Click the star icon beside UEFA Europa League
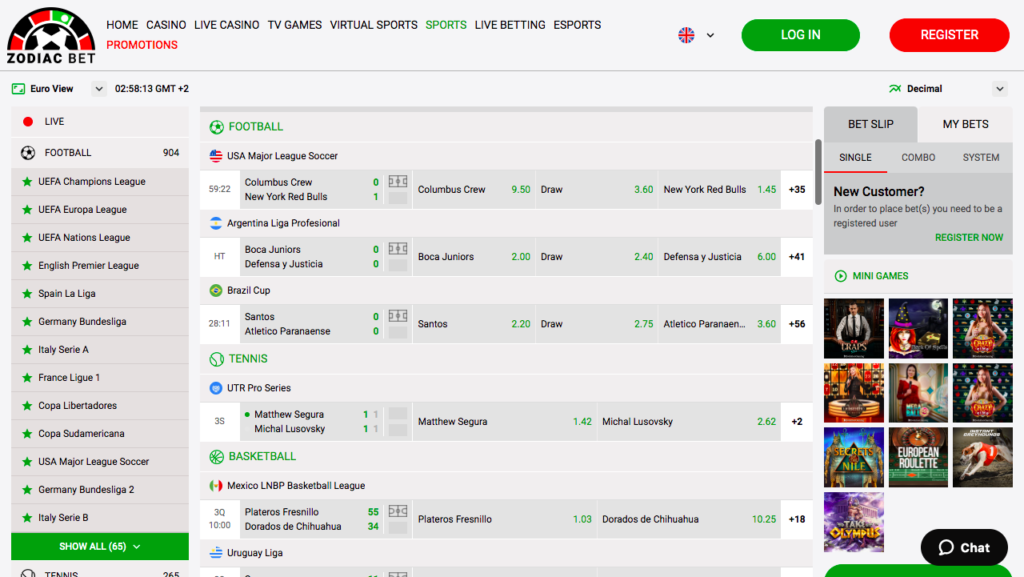Screen dimensions: 1024x577 pyautogui.click(x=27, y=210)
